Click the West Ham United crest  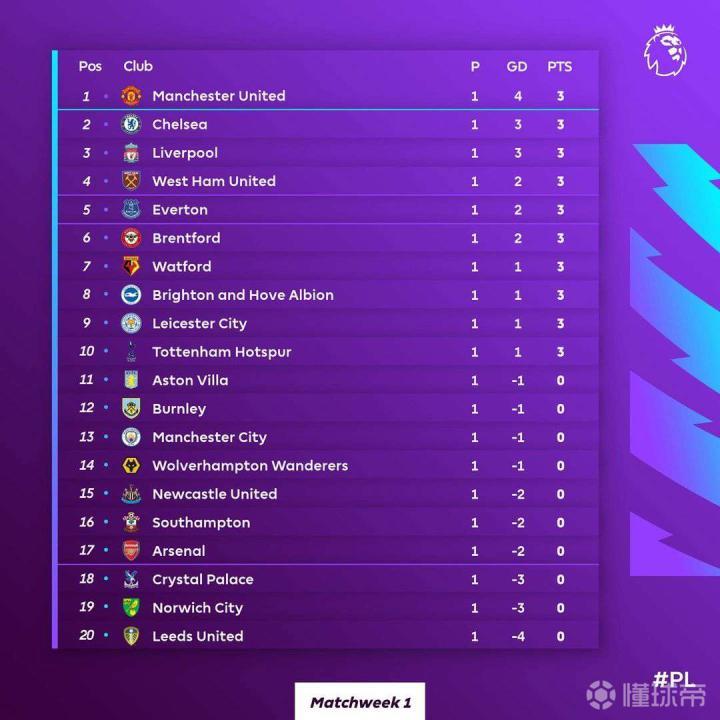pos(131,181)
